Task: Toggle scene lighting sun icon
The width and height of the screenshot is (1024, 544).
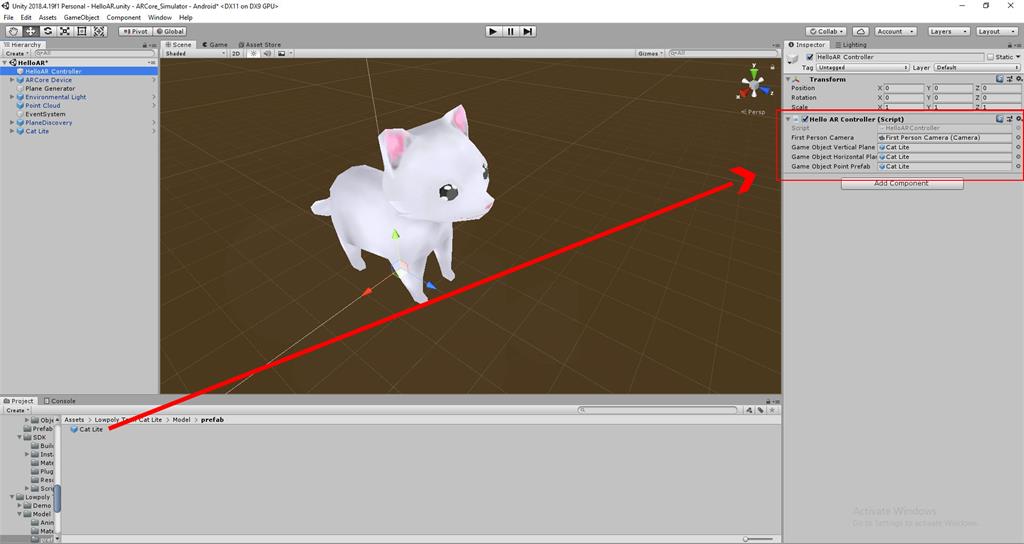Action: click(254, 54)
